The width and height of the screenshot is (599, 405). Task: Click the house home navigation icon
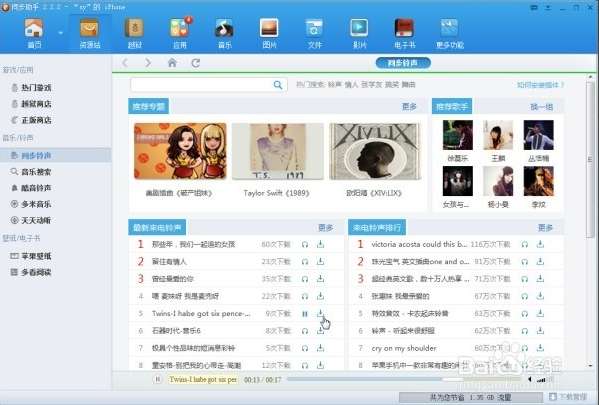coord(172,63)
